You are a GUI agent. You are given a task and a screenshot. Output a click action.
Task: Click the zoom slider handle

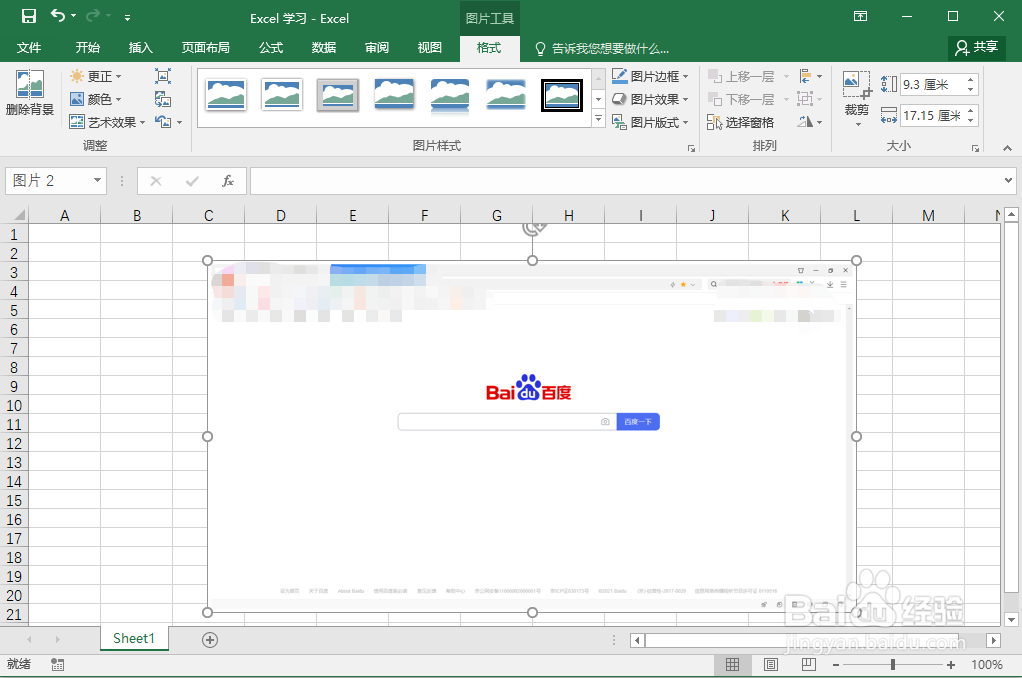(893, 664)
